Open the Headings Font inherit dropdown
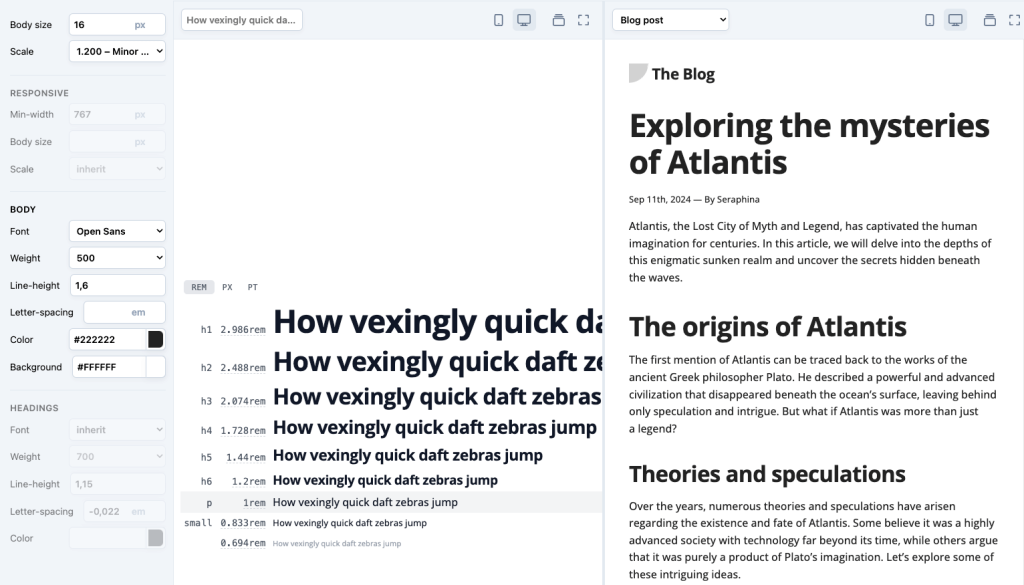Screen dimensions: 1024x585 pos(117,430)
